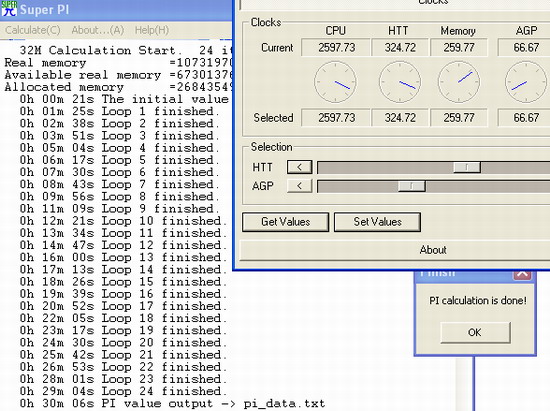The height and width of the screenshot is (411, 550).
Task: Click the 'The initial value' line at 21s
Action: (x=125, y=99)
